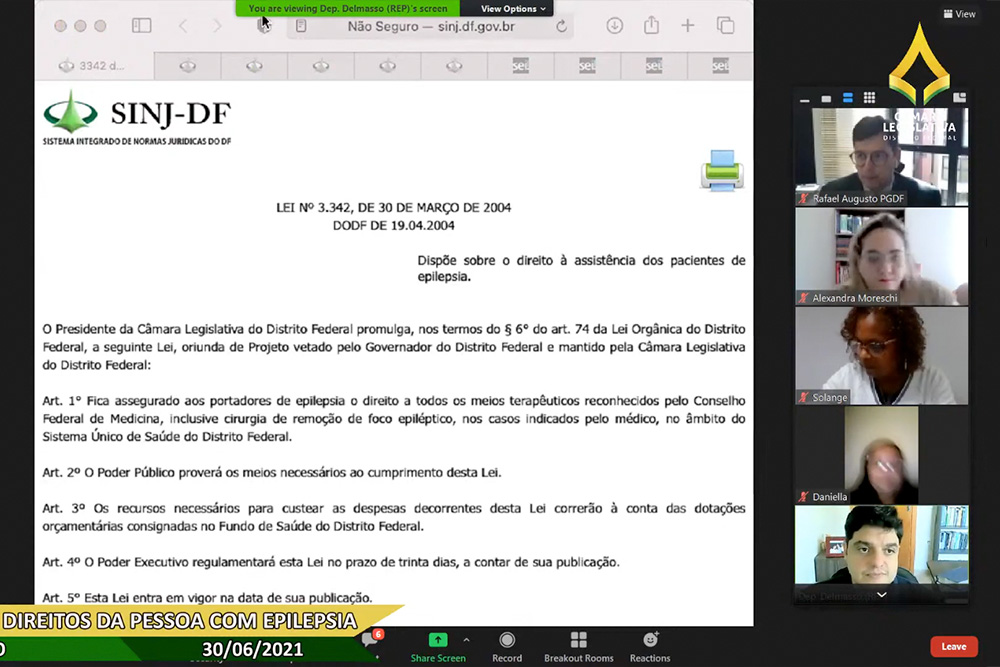Switch participant panel to stacked strip view
This screenshot has height=667, width=1000.
(x=848, y=98)
